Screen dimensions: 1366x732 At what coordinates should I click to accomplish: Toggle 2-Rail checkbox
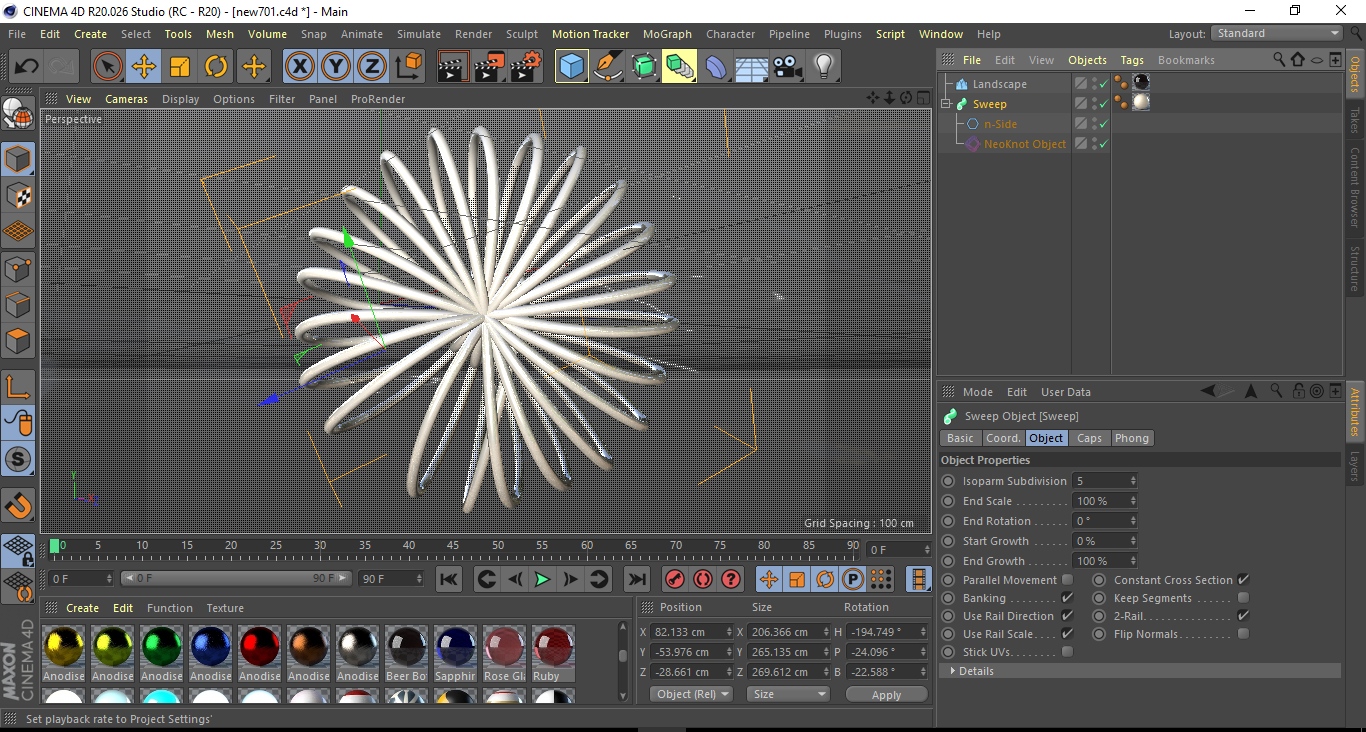pyautogui.click(x=1243, y=616)
